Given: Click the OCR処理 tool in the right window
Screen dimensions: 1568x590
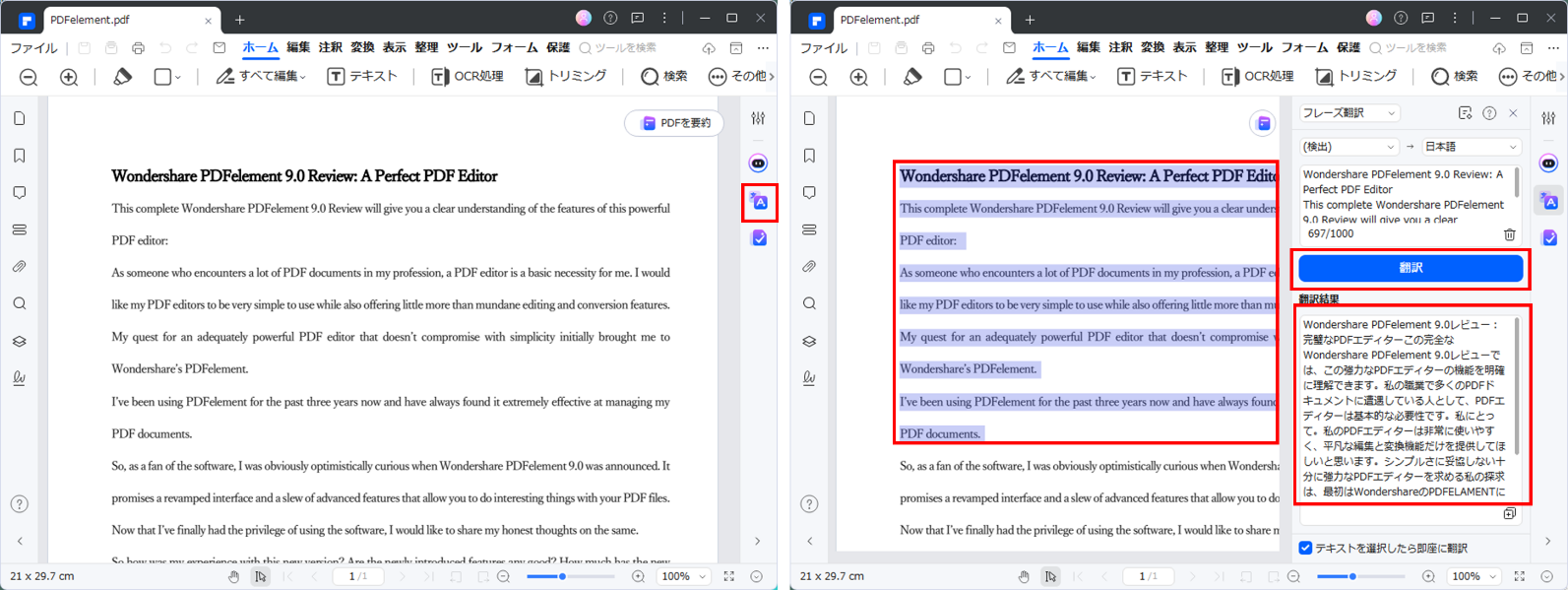Looking at the screenshot, I should pos(1257,76).
